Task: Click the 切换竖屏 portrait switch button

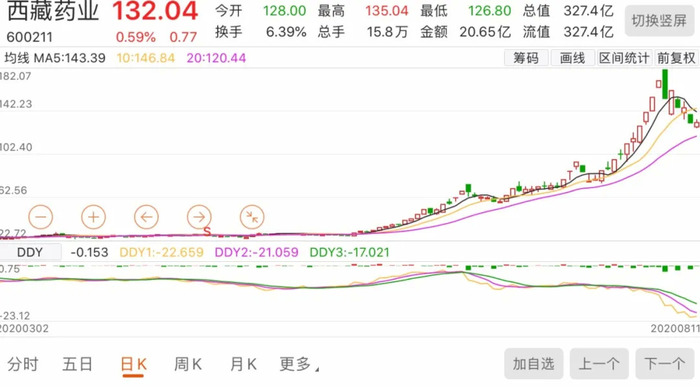Action: (x=659, y=21)
